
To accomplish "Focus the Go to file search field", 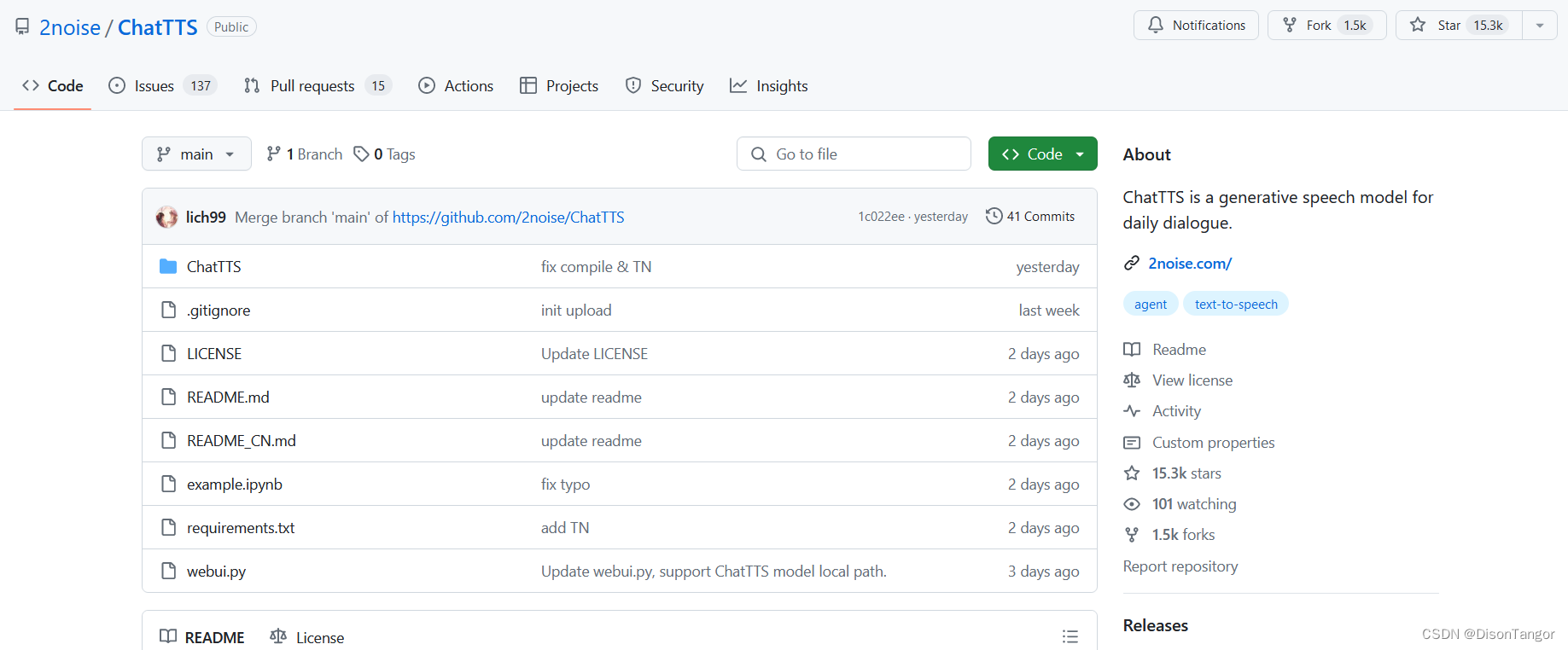I will [854, 154].
